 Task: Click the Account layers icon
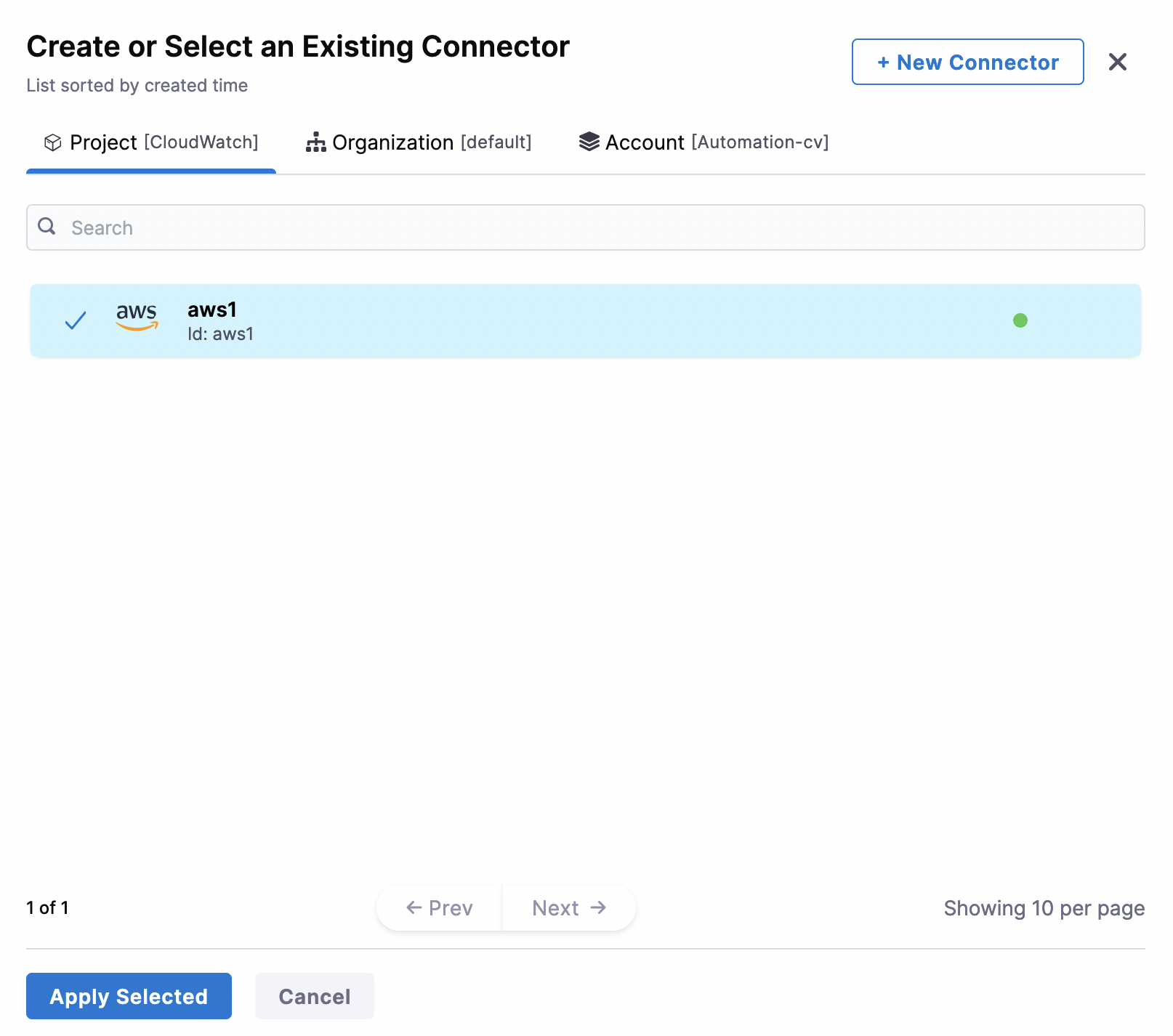pos(589,142)
